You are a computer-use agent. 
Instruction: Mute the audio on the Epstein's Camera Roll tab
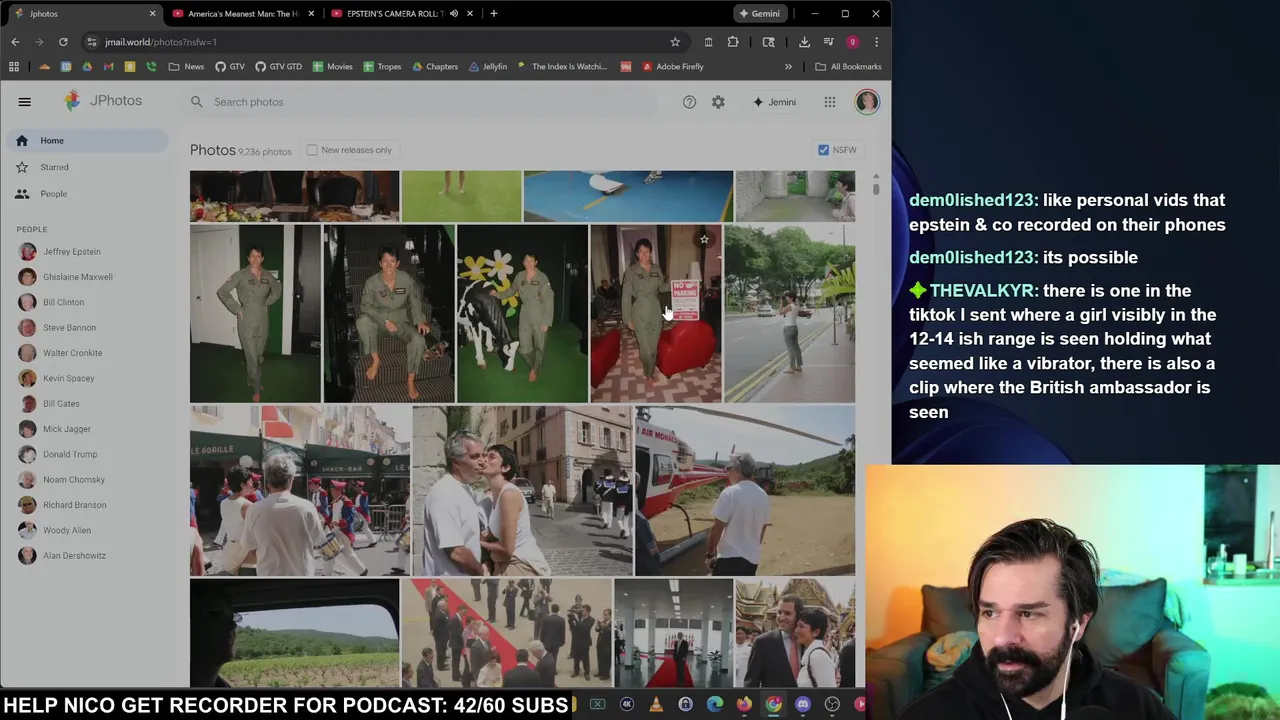(454, 14)
